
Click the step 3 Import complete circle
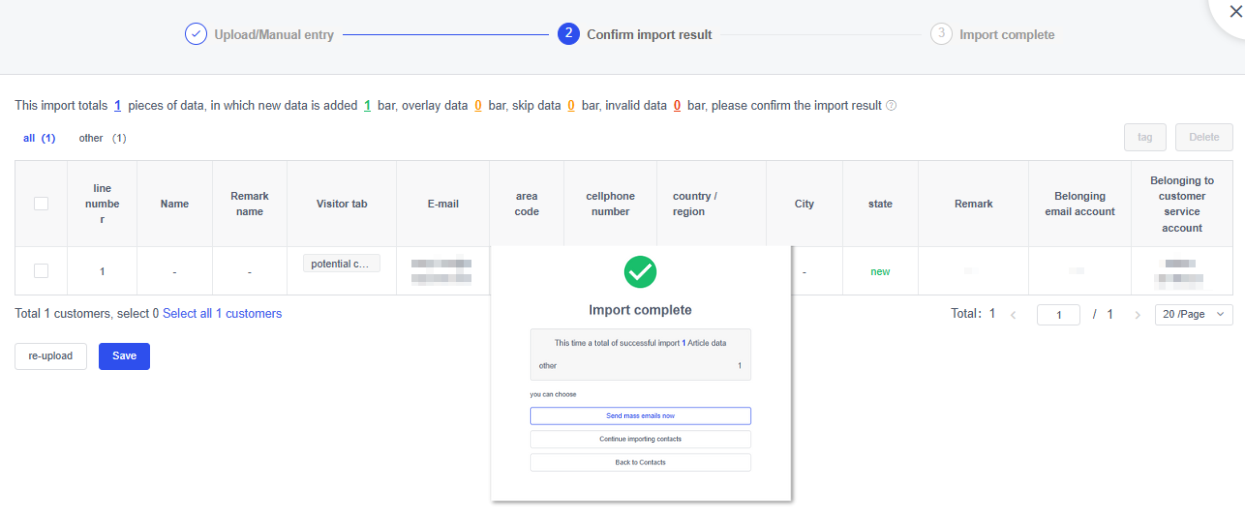pyautogui.click(x=940, y=34)
